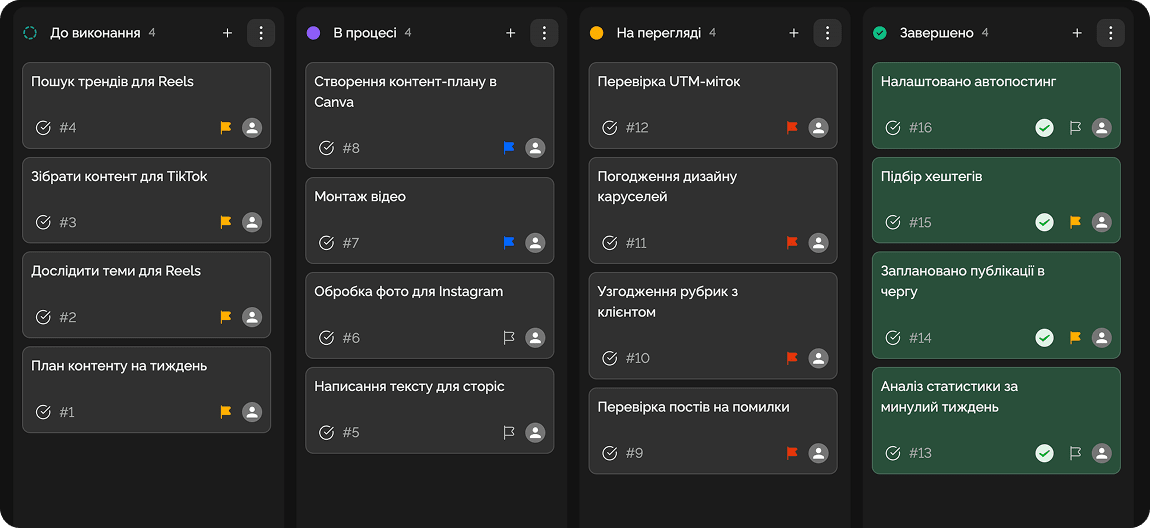Open the assignee avatar on task #3
1150x528 pixels.
[x=252, y=222]
